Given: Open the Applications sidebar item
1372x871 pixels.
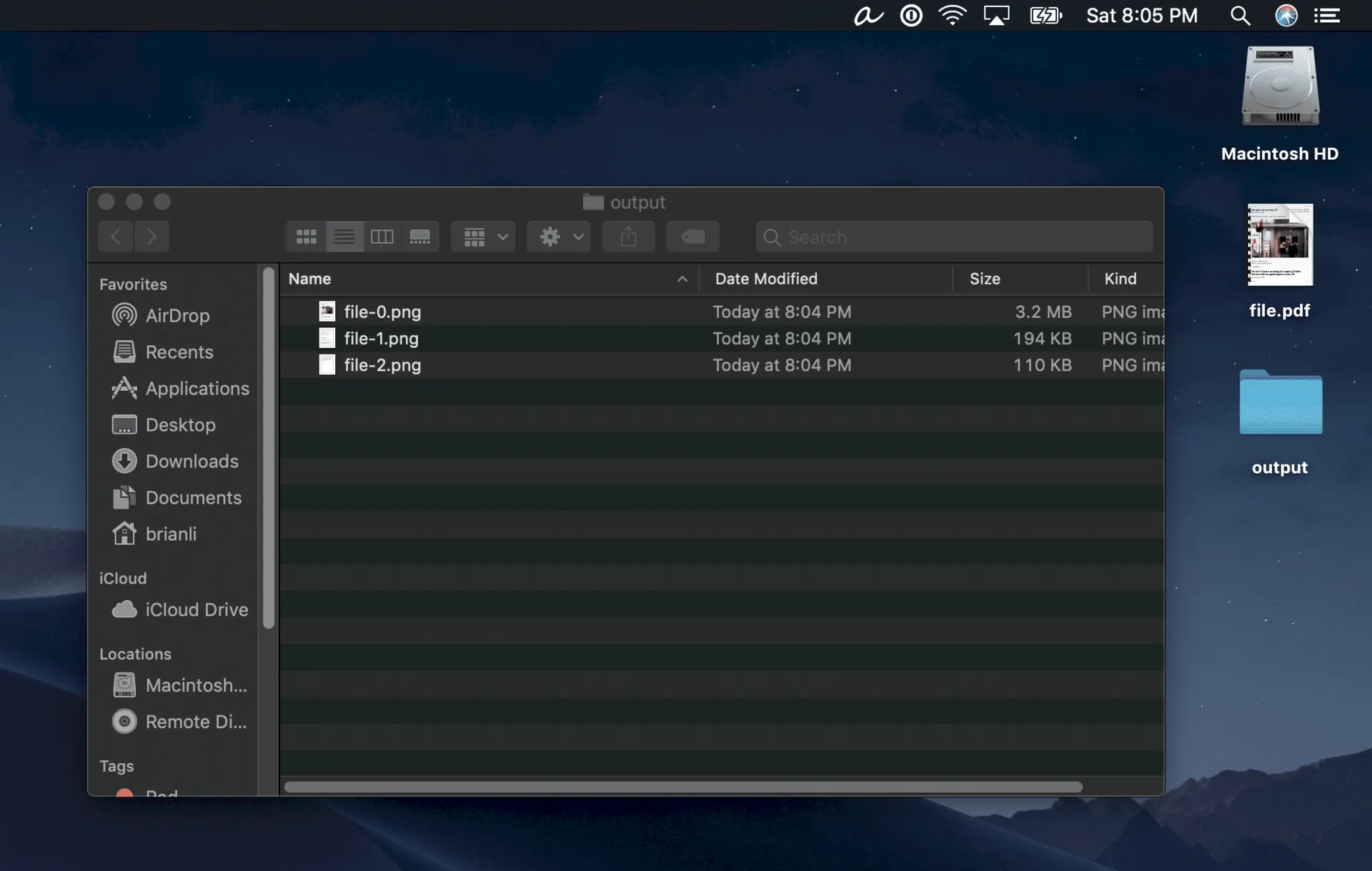Looking at the screenshot, I should tap(197, 389).
